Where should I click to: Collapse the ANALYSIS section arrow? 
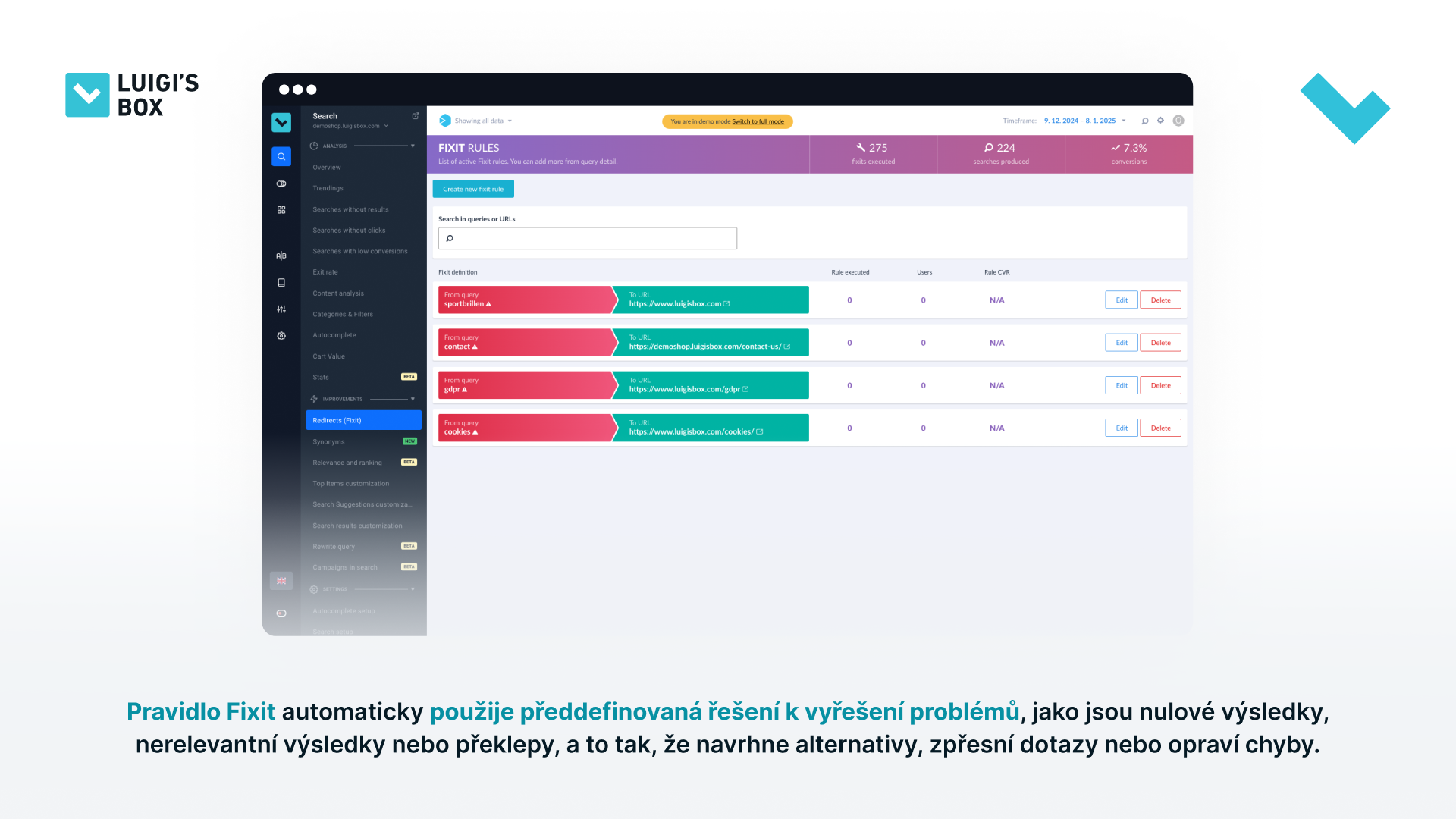413,146
